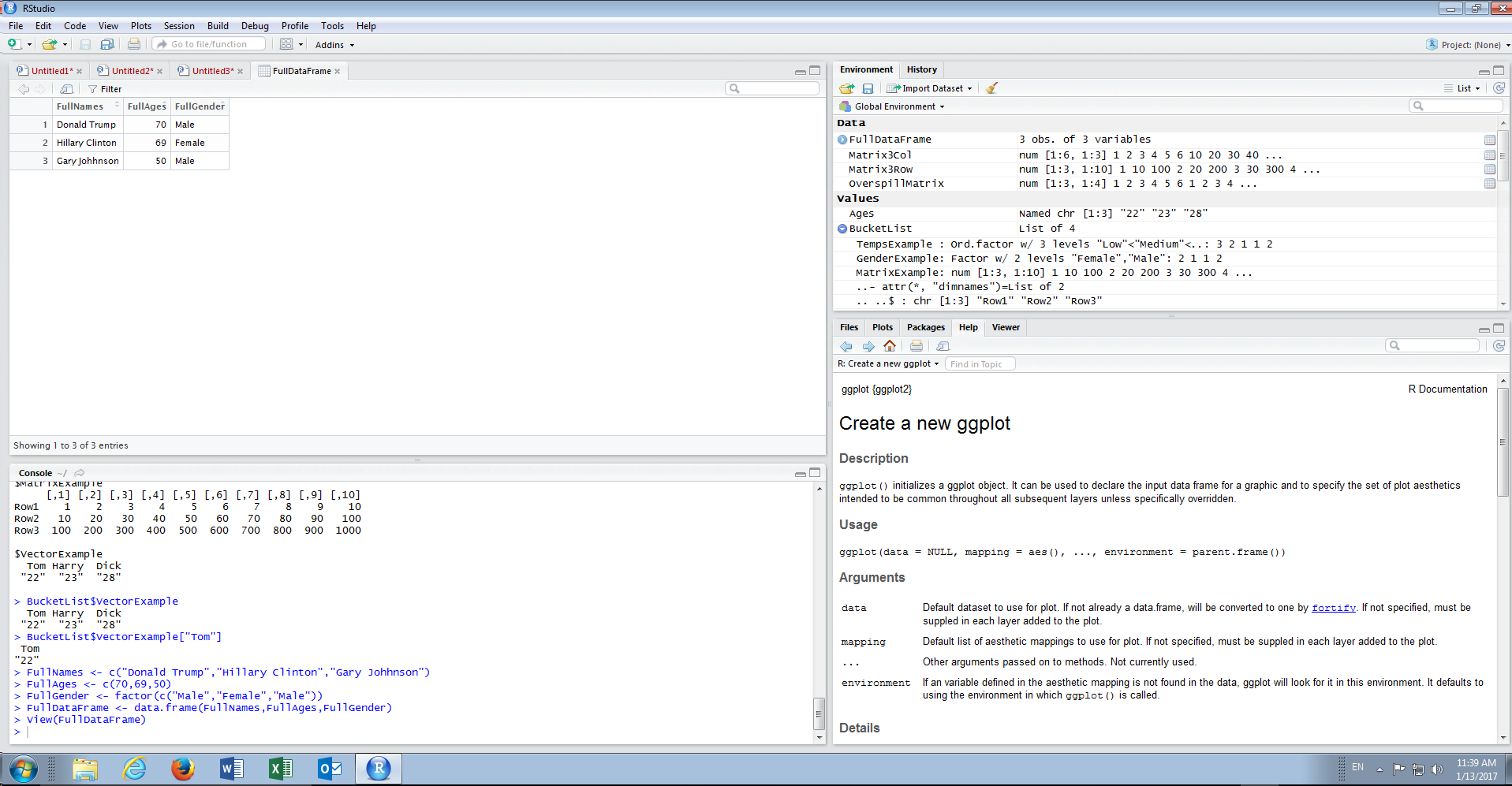The height and width of the screenshot is (786, 1512).
Task: Open the Import Dataset dropdown
Action: [929, 88]
